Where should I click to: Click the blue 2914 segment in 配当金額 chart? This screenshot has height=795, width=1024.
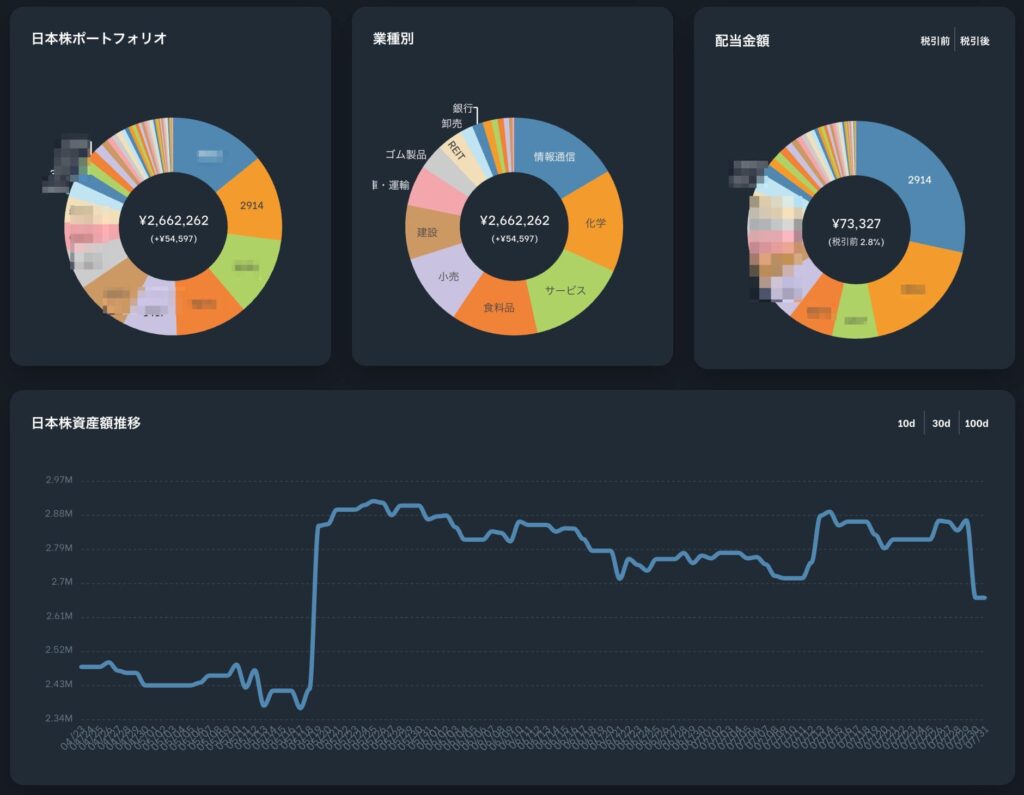pyautogui.click(x=919, y=180)
